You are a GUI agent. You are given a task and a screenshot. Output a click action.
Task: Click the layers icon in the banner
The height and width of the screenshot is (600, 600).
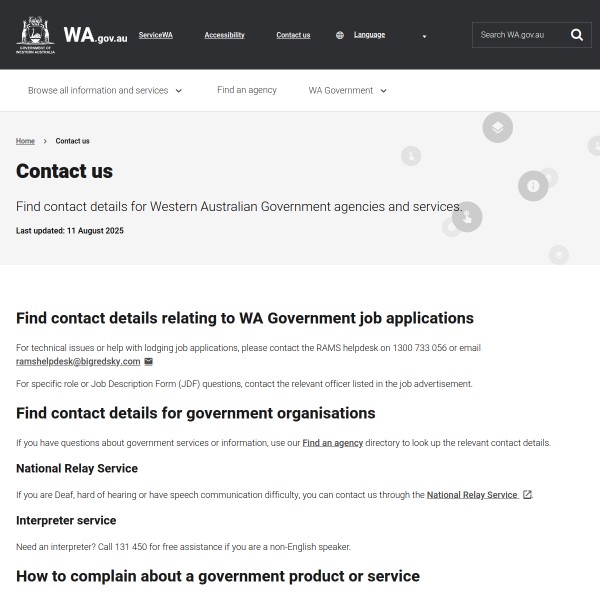[x=497, y=128]
